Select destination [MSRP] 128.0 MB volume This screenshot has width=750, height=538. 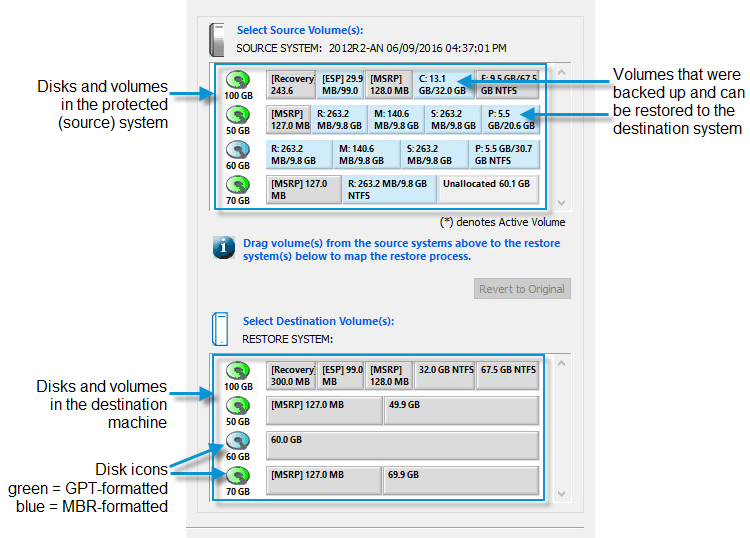tap(389, 375)
